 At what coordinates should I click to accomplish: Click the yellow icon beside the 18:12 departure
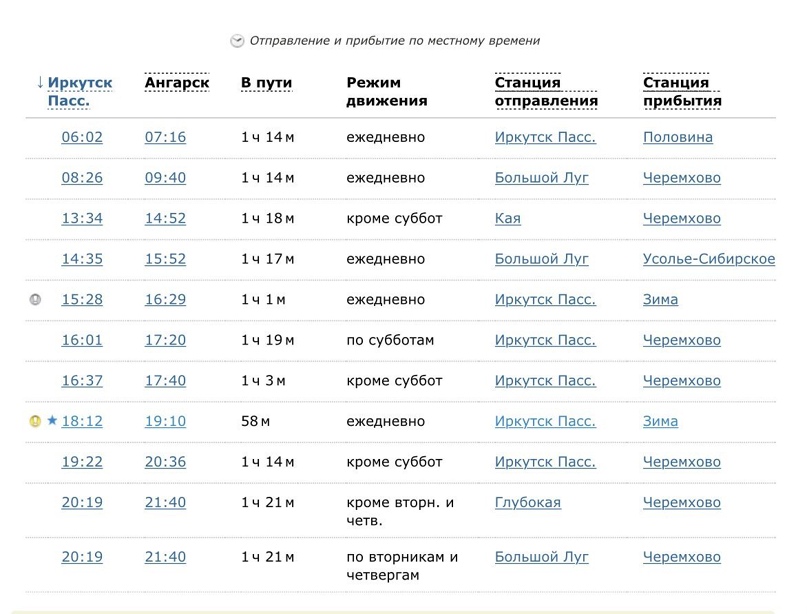click(36, 421)
